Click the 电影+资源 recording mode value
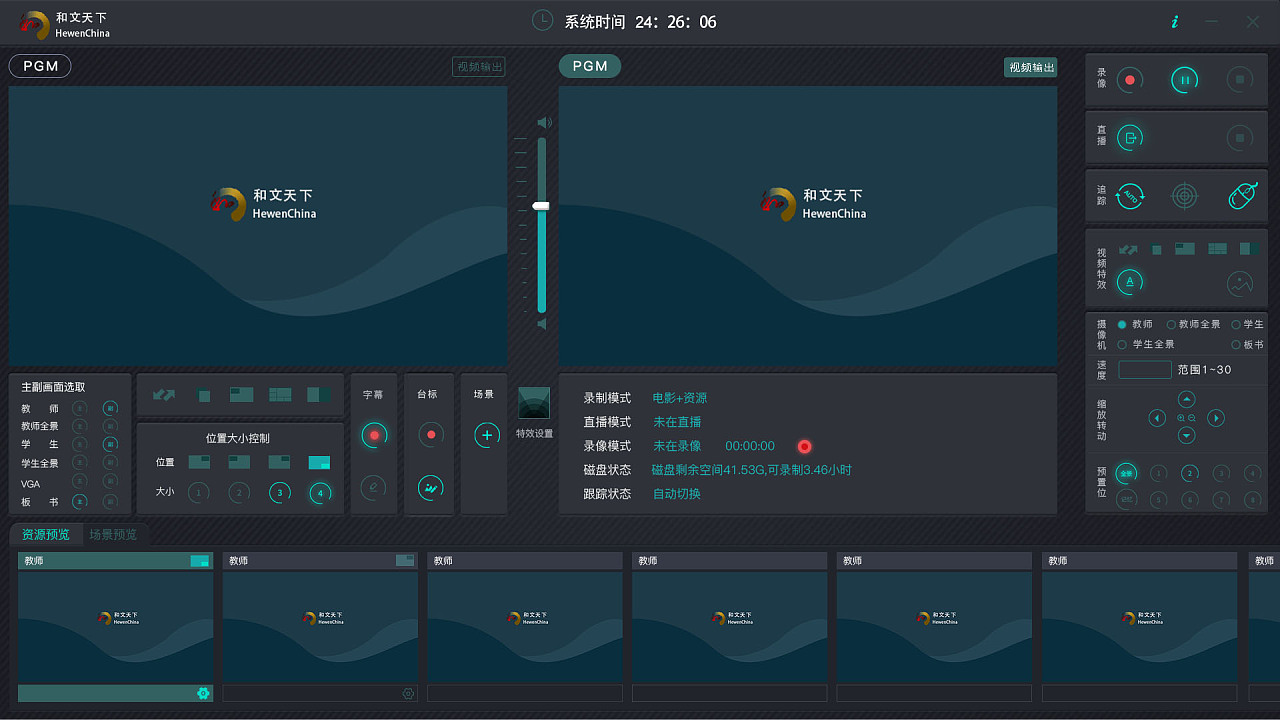The height and width of the screenshot is (720, 1280). pyautogui.click(x=680, y=398)
